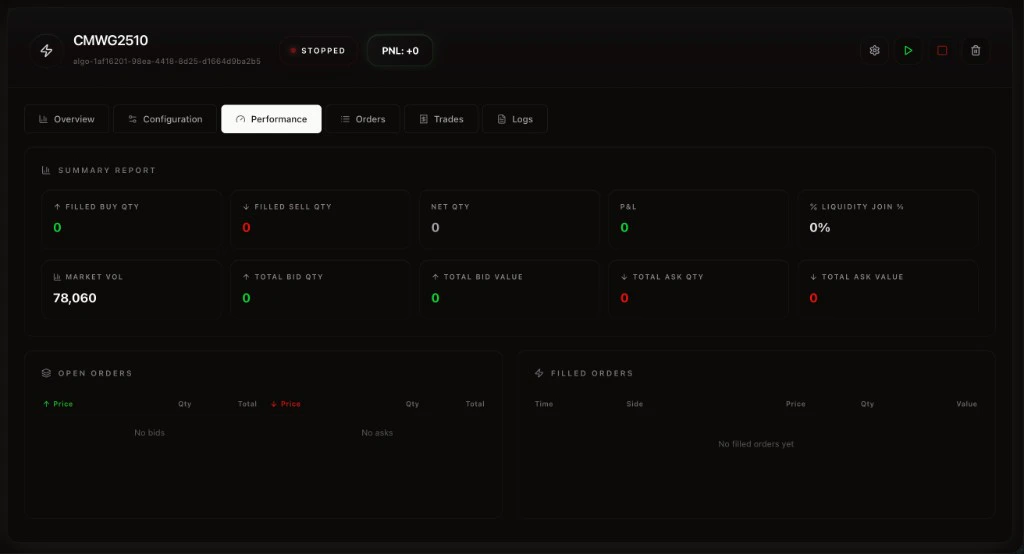Switch to the Overview tab
The width and height of the screenshot is (1024, 554).
point(67,119)
